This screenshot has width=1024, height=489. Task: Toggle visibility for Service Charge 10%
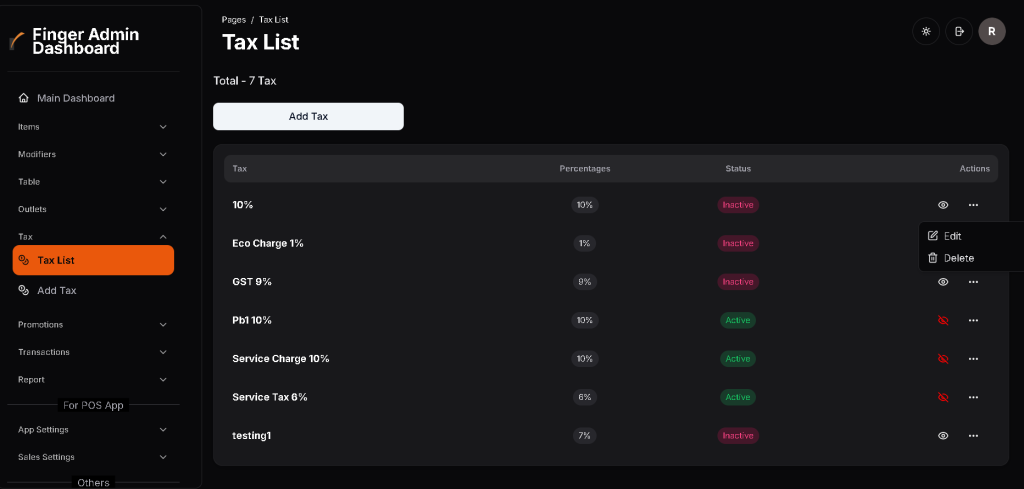943,359
